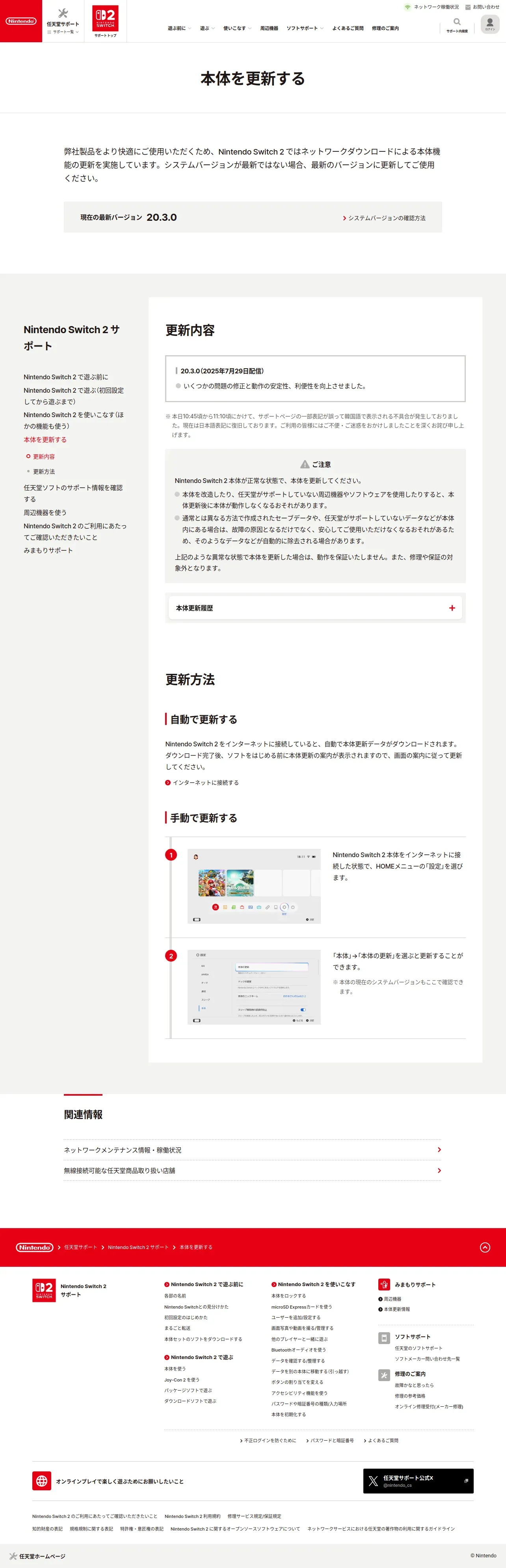This screenshot has width=506, height=1568.
Task: Open the ソフトサポート dropdown menu
Action: (305, 28)
